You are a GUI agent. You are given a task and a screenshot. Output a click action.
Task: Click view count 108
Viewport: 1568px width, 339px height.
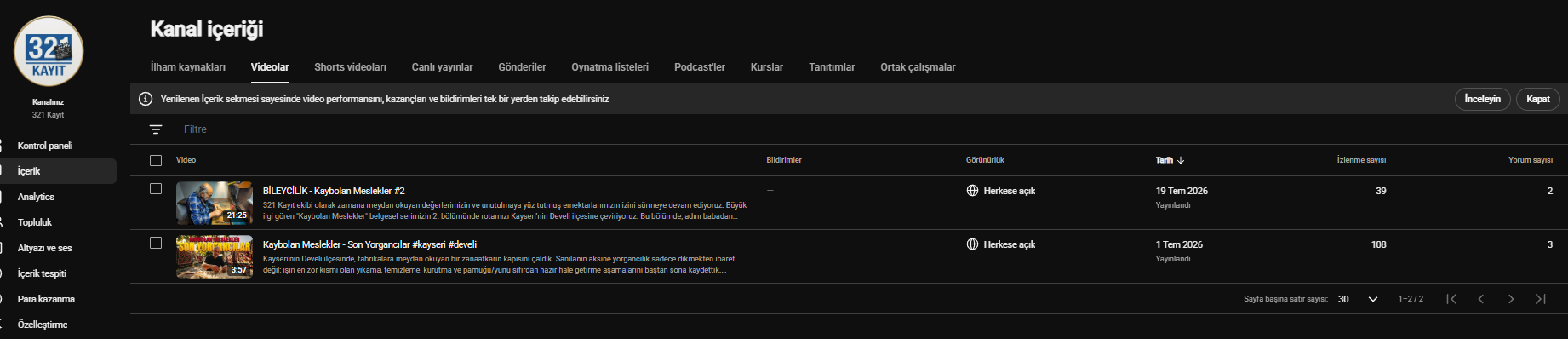(x=1379, y=244)
